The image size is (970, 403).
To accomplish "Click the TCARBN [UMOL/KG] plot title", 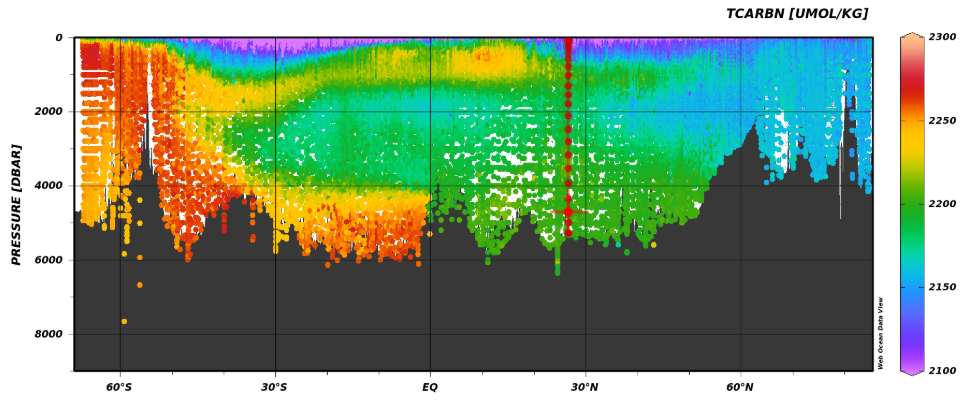I will (796, 14).
